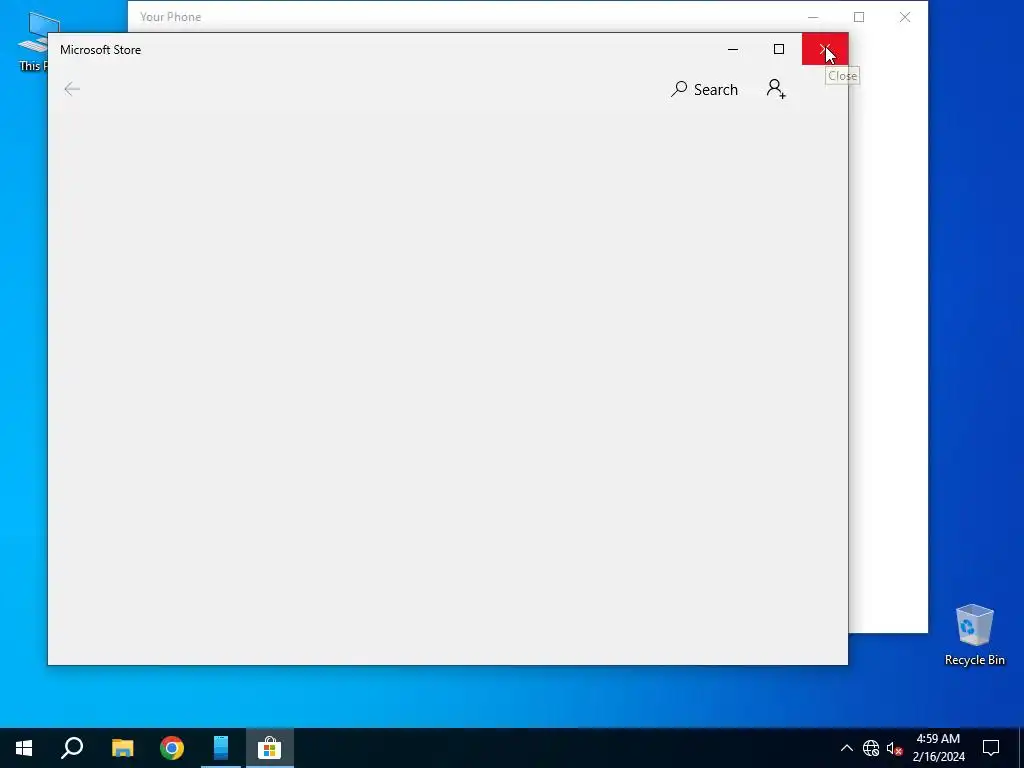Maximize the Your Phone window

coord(859,17)
